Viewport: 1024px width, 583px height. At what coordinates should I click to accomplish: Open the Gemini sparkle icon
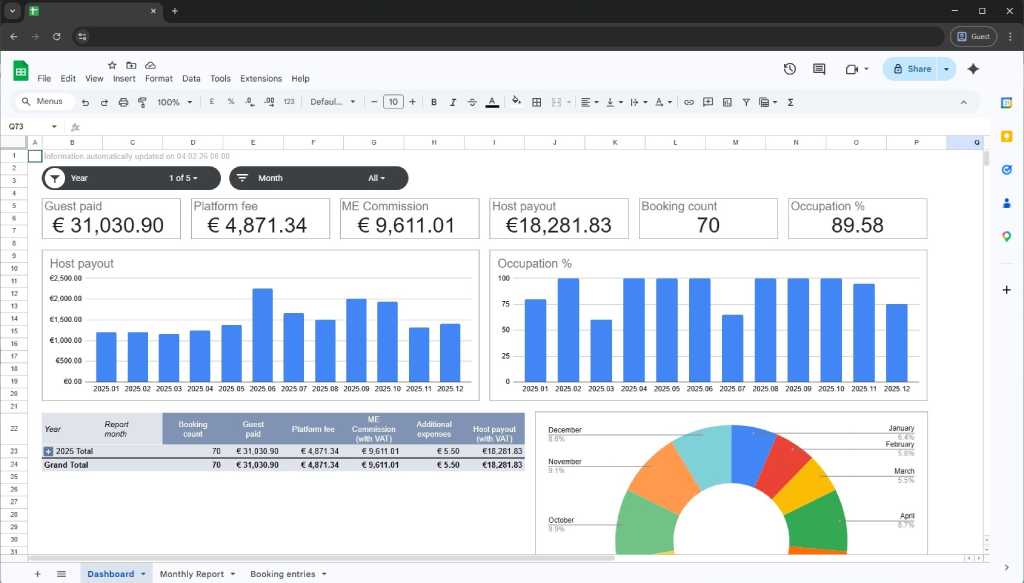click(x=973, y=69)
